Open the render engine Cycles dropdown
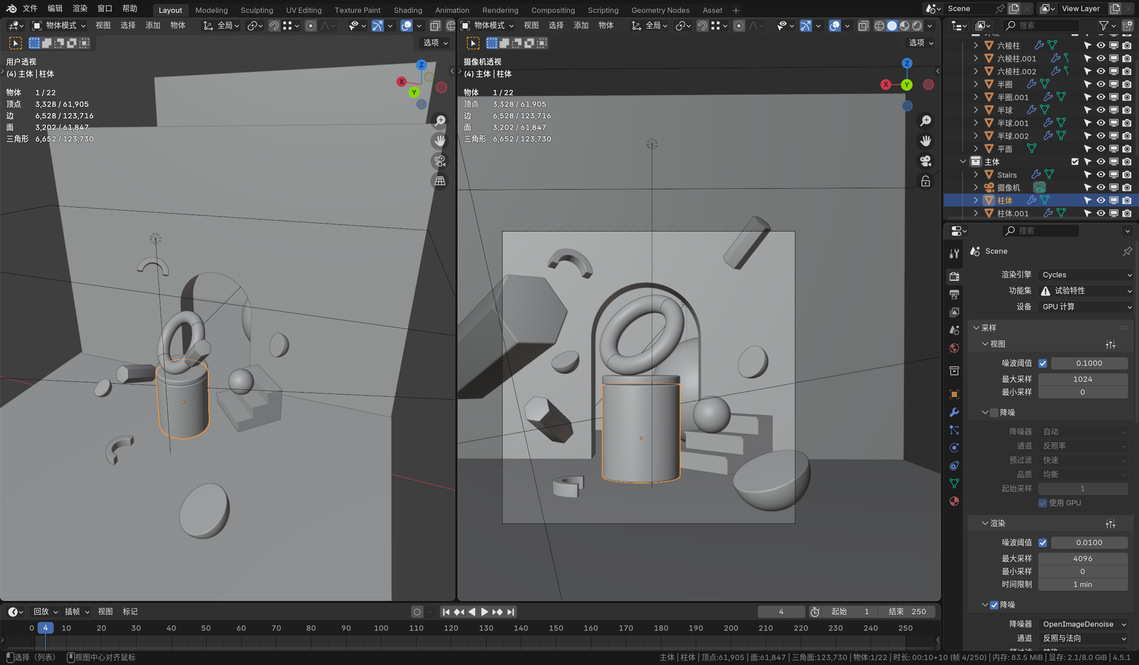The height and width of the screenshot is (665, 1139). tap(1085, 274)
